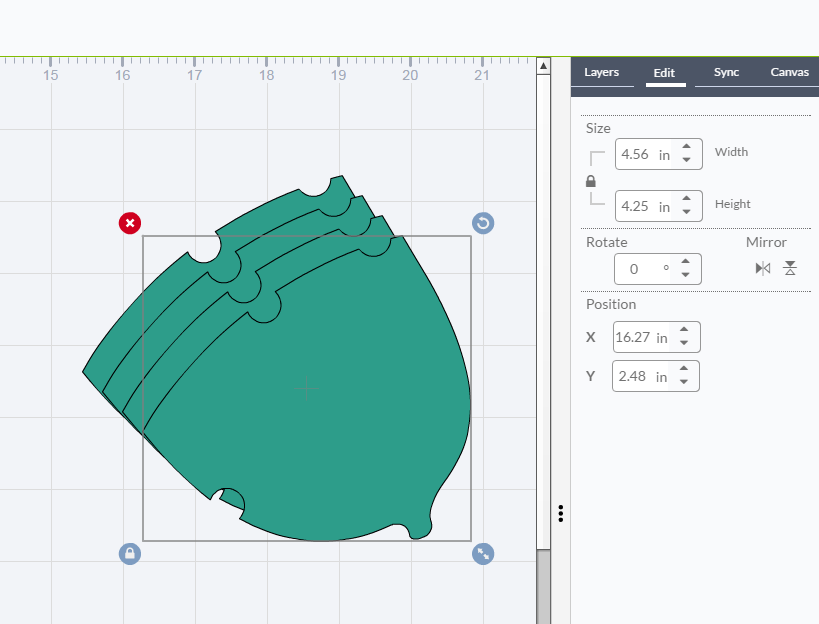Click the panel divider three-dot handle

562,513
